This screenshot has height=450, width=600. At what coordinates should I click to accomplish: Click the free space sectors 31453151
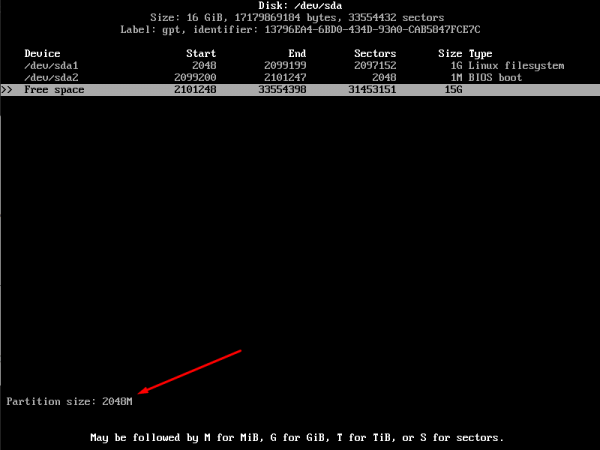point(372,90)
